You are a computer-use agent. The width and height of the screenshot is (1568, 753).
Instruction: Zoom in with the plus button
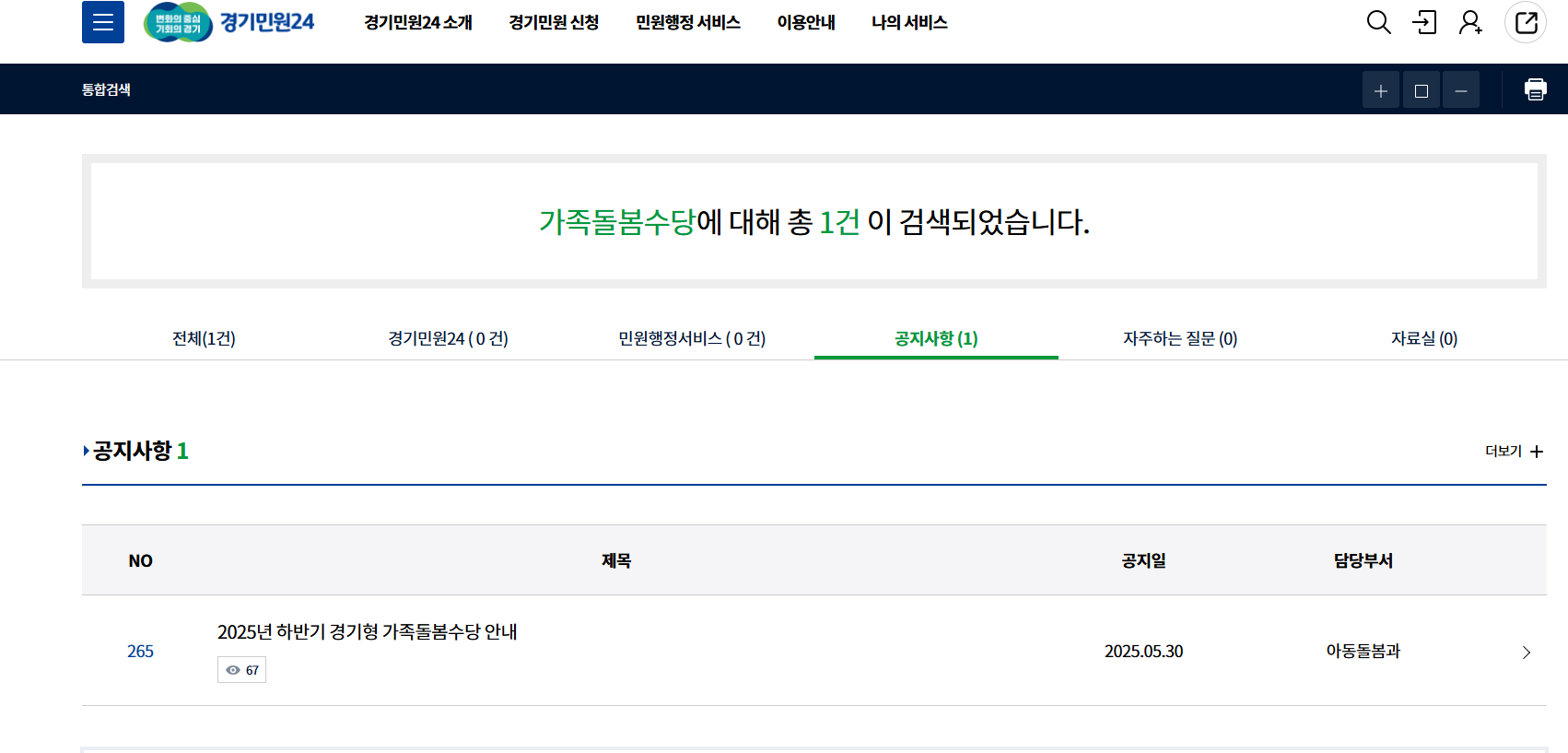click(1381, 90)
